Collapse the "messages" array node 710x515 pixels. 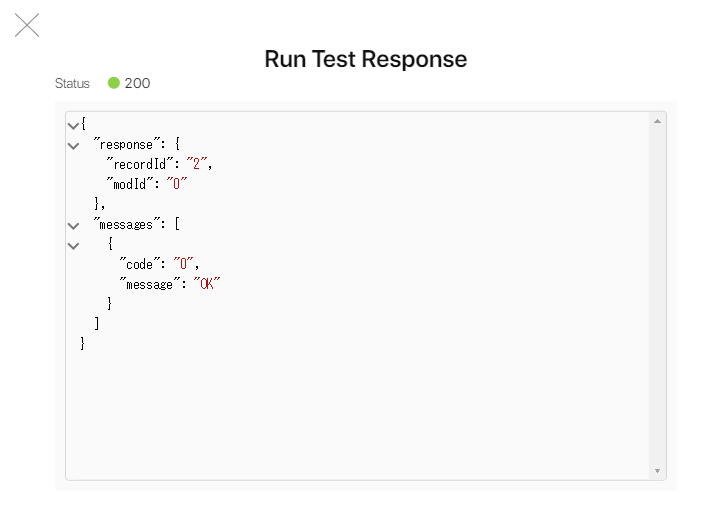(x=73, y=226)
